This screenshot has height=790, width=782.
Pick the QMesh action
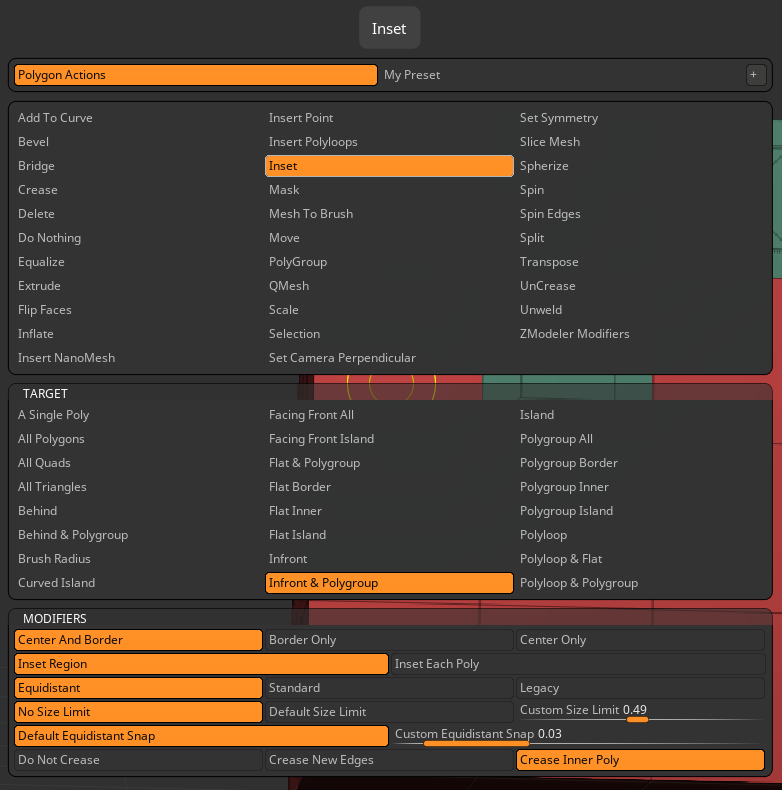289,286
